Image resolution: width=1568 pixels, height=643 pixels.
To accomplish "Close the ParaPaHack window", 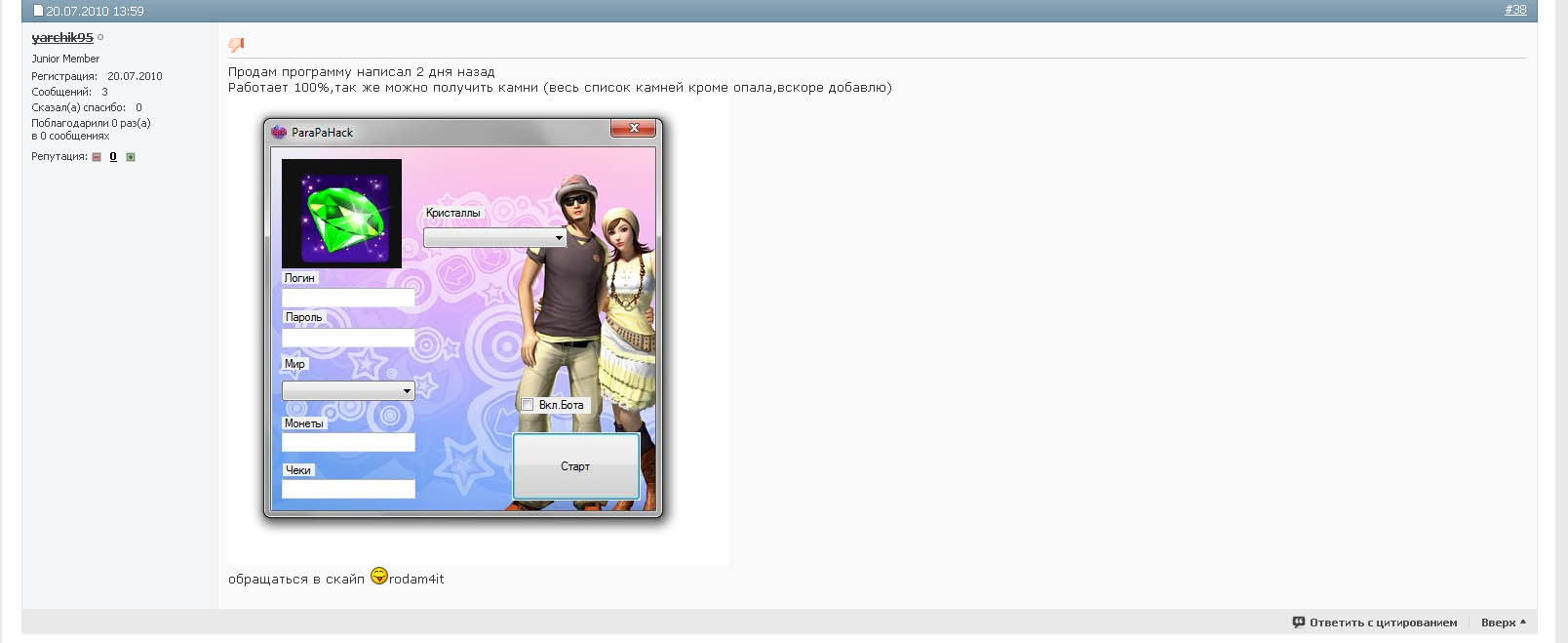I will 634,129.
